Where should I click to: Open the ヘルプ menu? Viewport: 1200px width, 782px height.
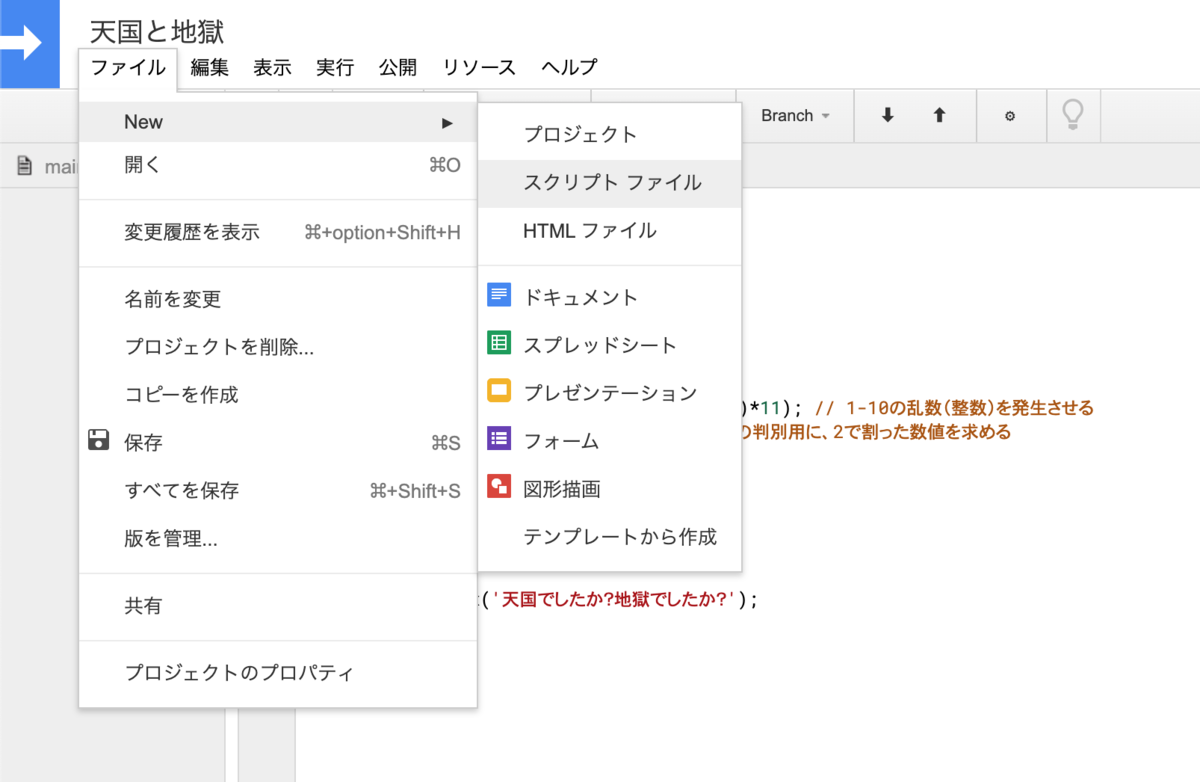569,68
